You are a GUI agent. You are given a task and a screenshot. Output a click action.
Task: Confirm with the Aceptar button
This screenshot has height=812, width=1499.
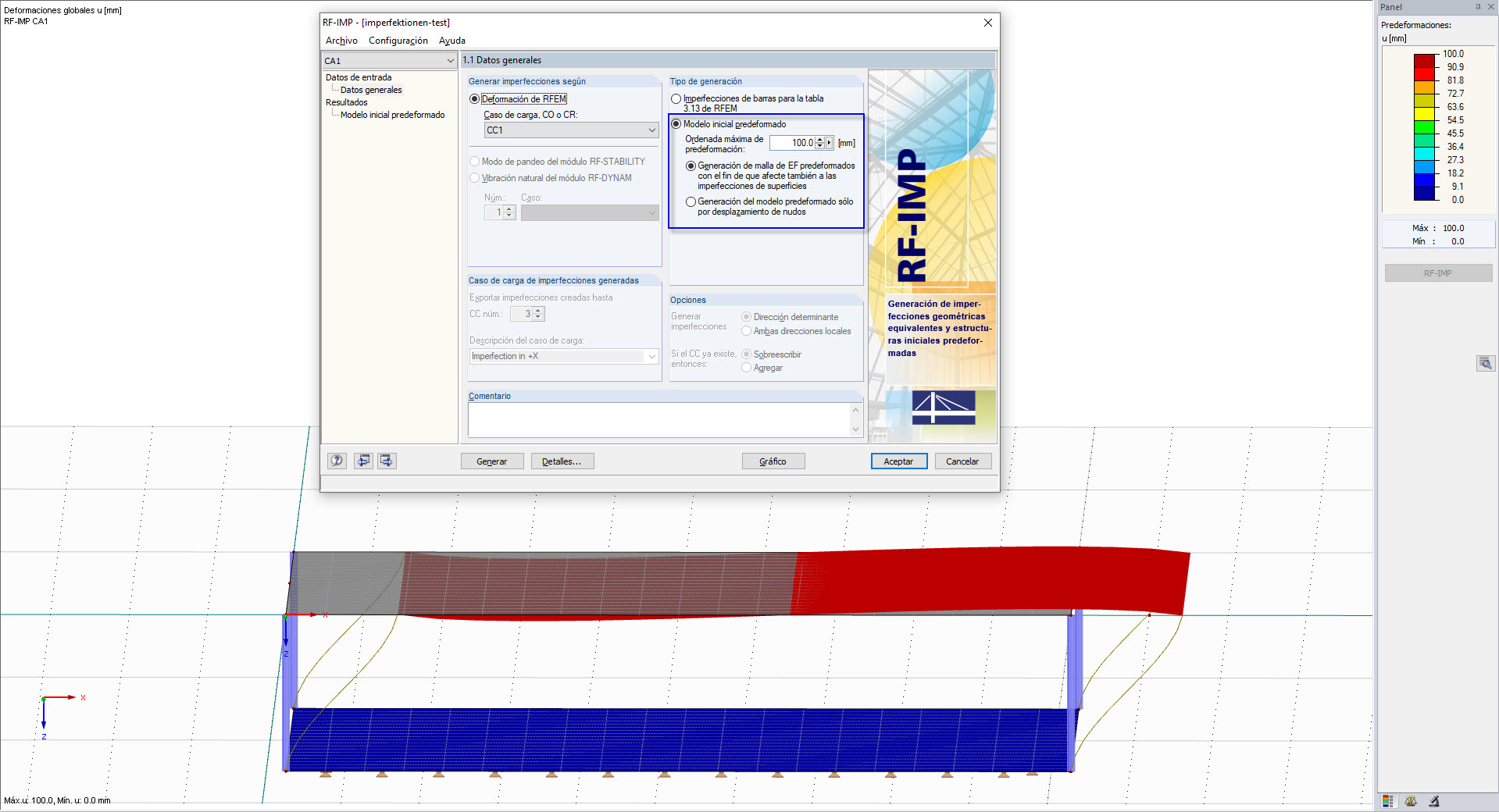click(x=899, y=461)
